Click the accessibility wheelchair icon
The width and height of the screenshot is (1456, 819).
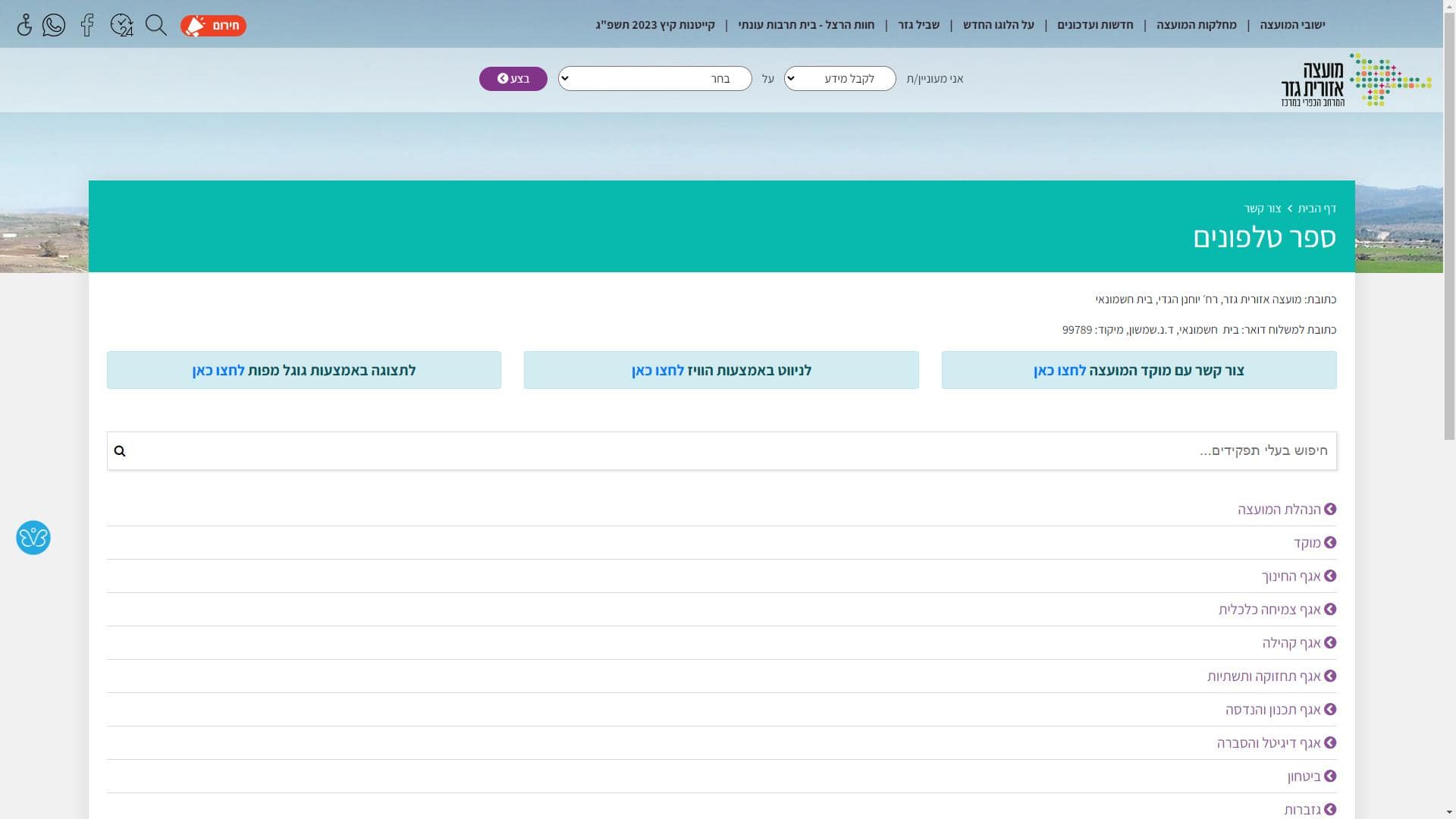click(24, 25)
